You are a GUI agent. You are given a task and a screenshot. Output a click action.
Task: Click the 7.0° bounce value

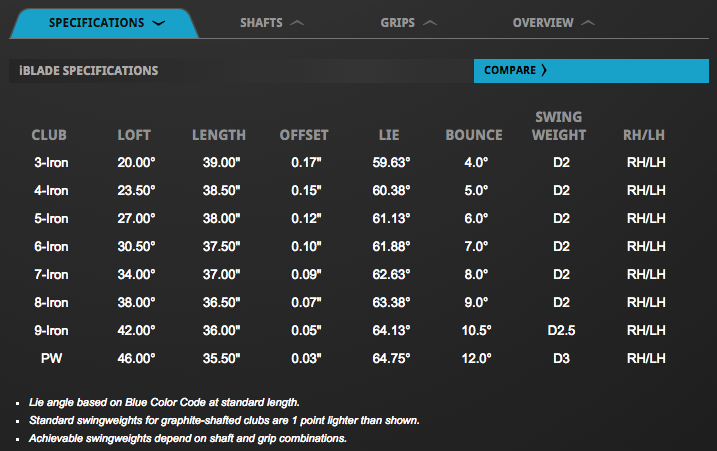pos(476,247)
